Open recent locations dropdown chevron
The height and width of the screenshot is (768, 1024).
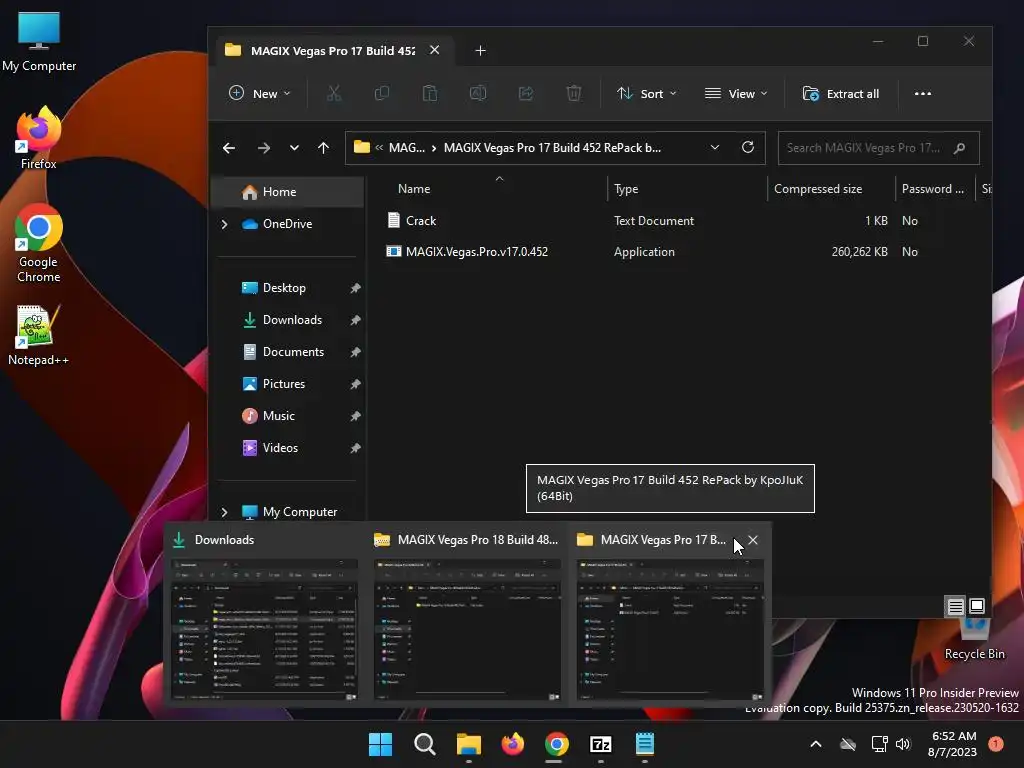point(295,148)
